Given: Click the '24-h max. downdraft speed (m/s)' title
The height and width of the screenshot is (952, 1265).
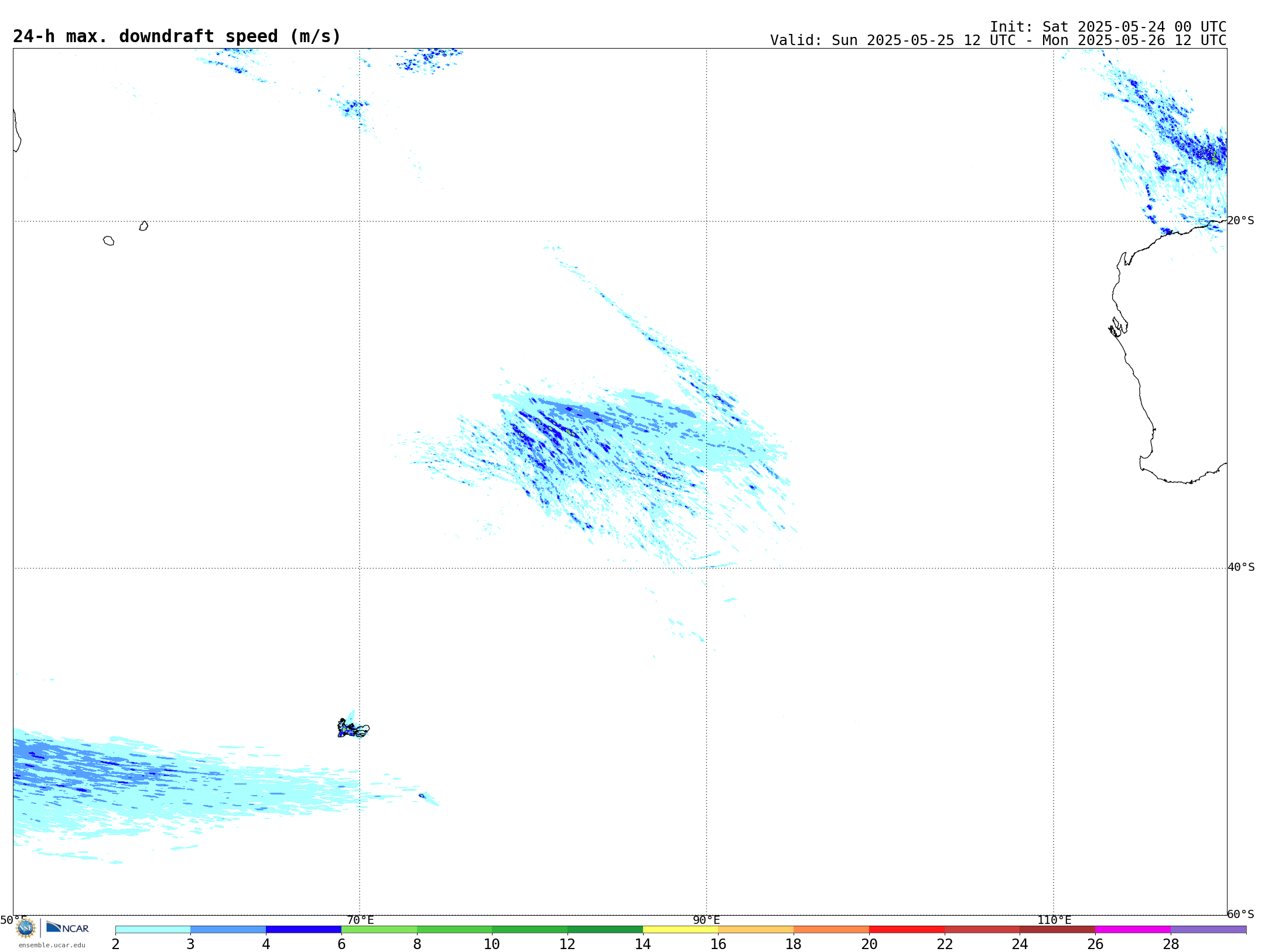Looking at the screenshot, I should (177, 36).
